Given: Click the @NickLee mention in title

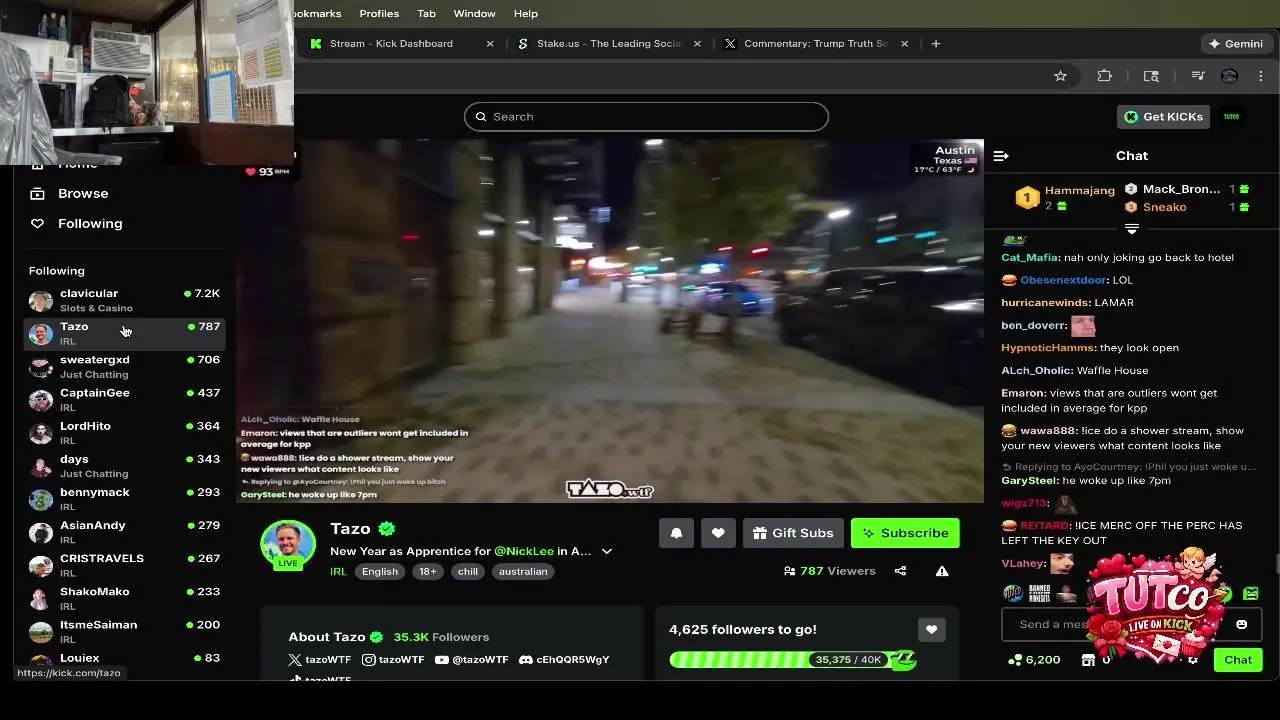Looking at the screenshot, I should (524, 551).
